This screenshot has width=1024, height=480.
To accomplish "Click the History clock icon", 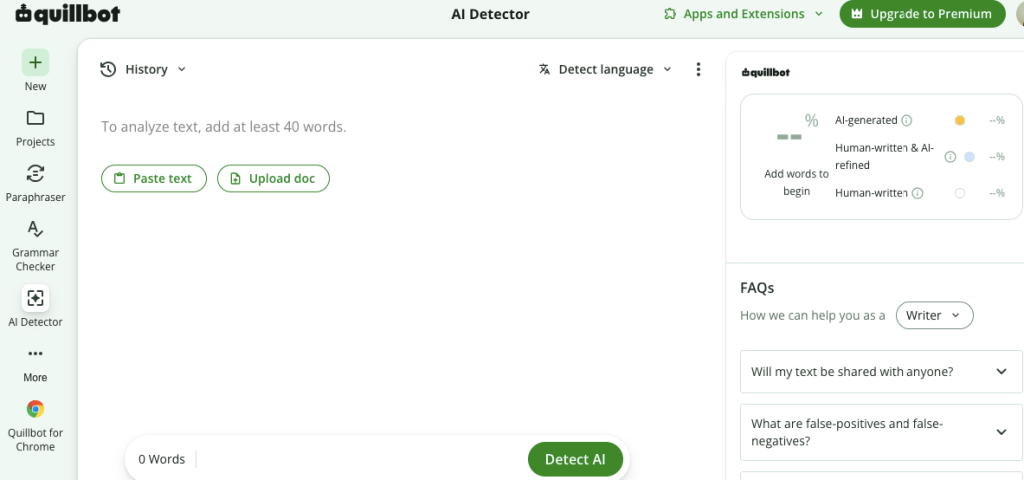I will pos(108,69).
